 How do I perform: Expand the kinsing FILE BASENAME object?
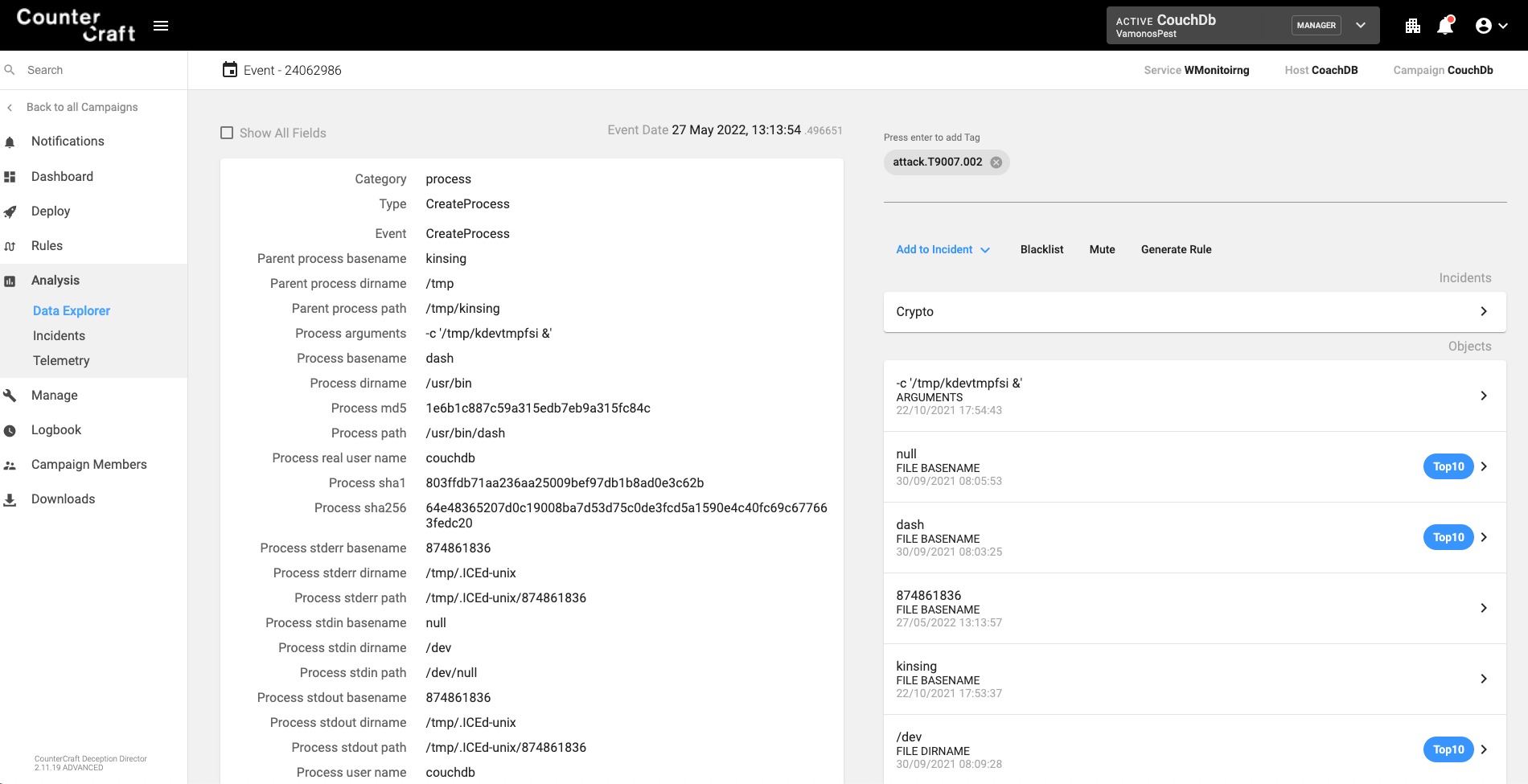click(x=1484, y=679)
